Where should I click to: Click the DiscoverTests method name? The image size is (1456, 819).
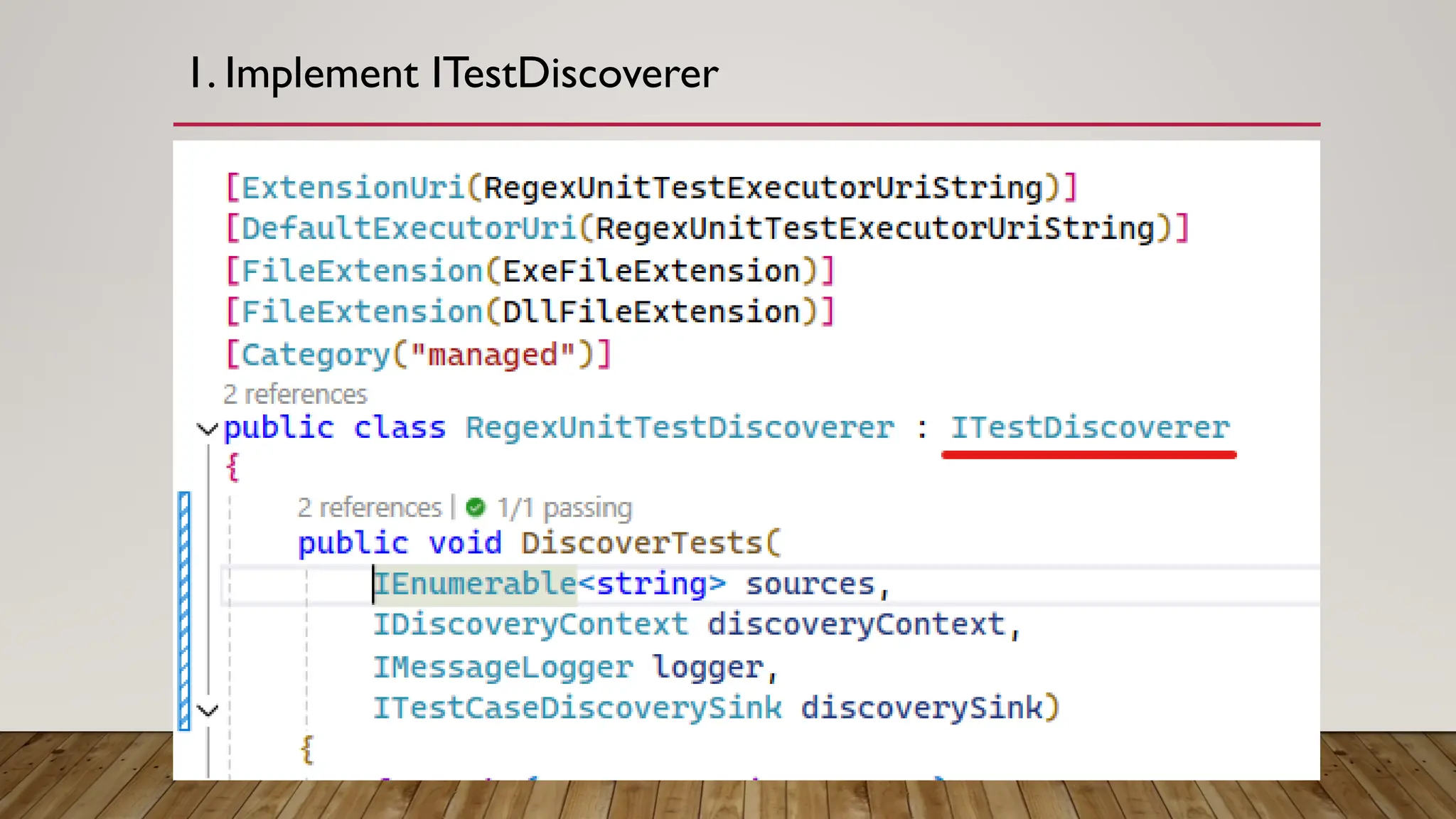pos(642,543)
